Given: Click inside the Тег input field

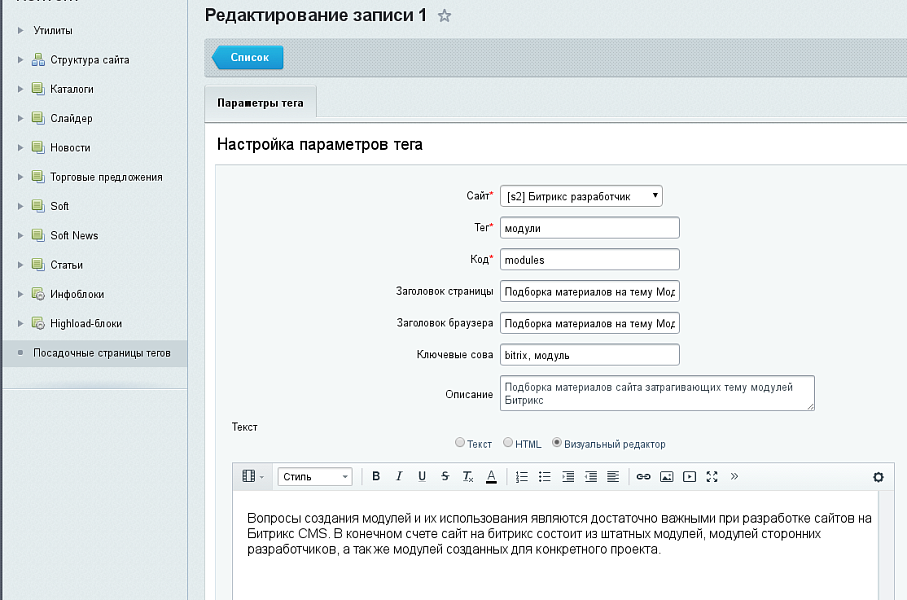Looking at the screenshot, I should tap(589, 227).
